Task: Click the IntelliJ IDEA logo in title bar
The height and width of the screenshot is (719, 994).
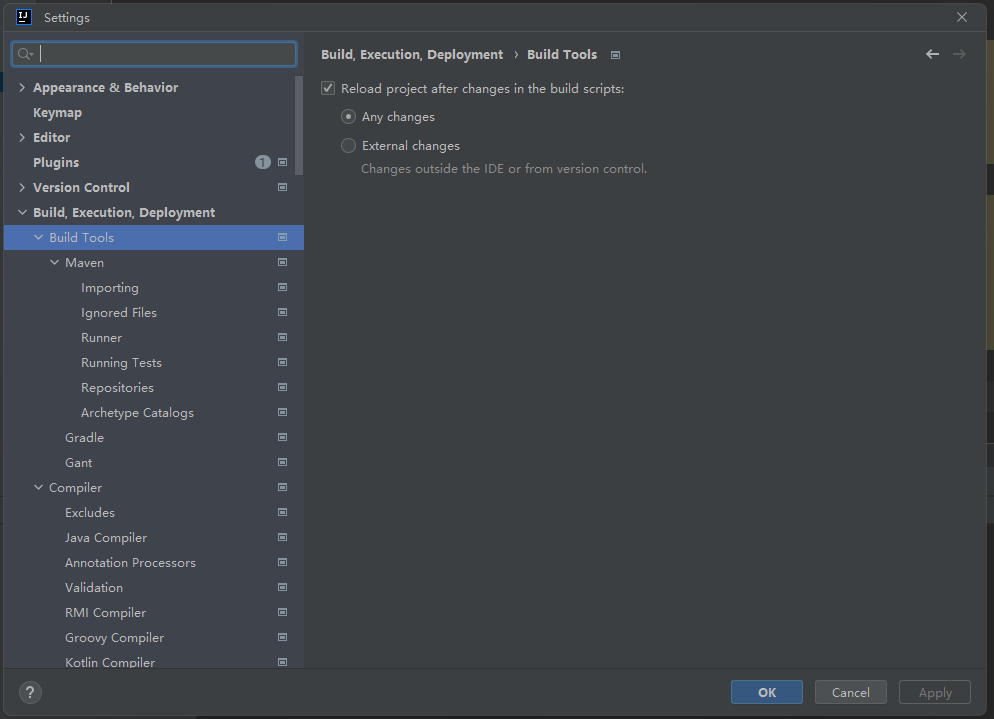Action: 24,17
